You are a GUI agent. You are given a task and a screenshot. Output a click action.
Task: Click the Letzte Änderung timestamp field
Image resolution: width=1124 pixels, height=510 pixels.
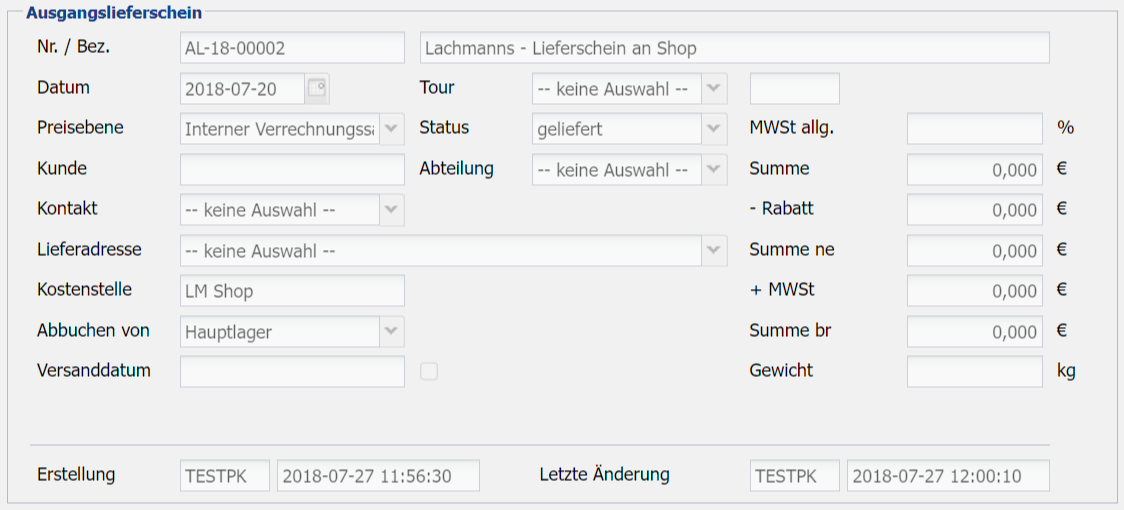(x=947, y=476)
